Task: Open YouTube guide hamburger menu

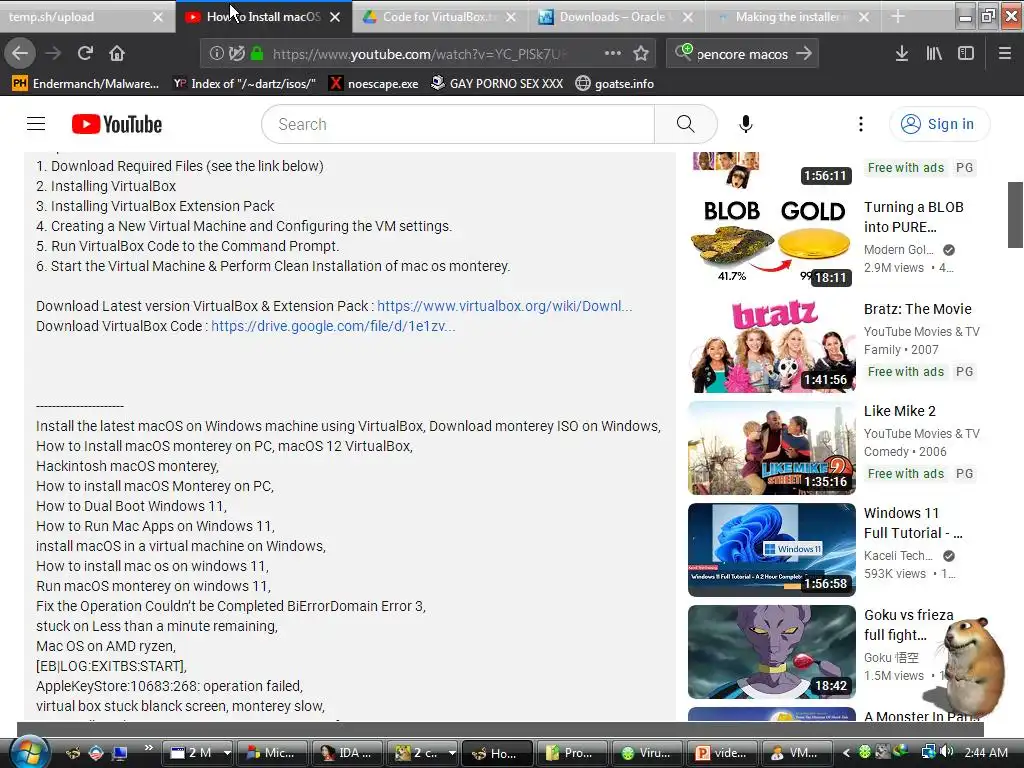Action: pos(36,124)
